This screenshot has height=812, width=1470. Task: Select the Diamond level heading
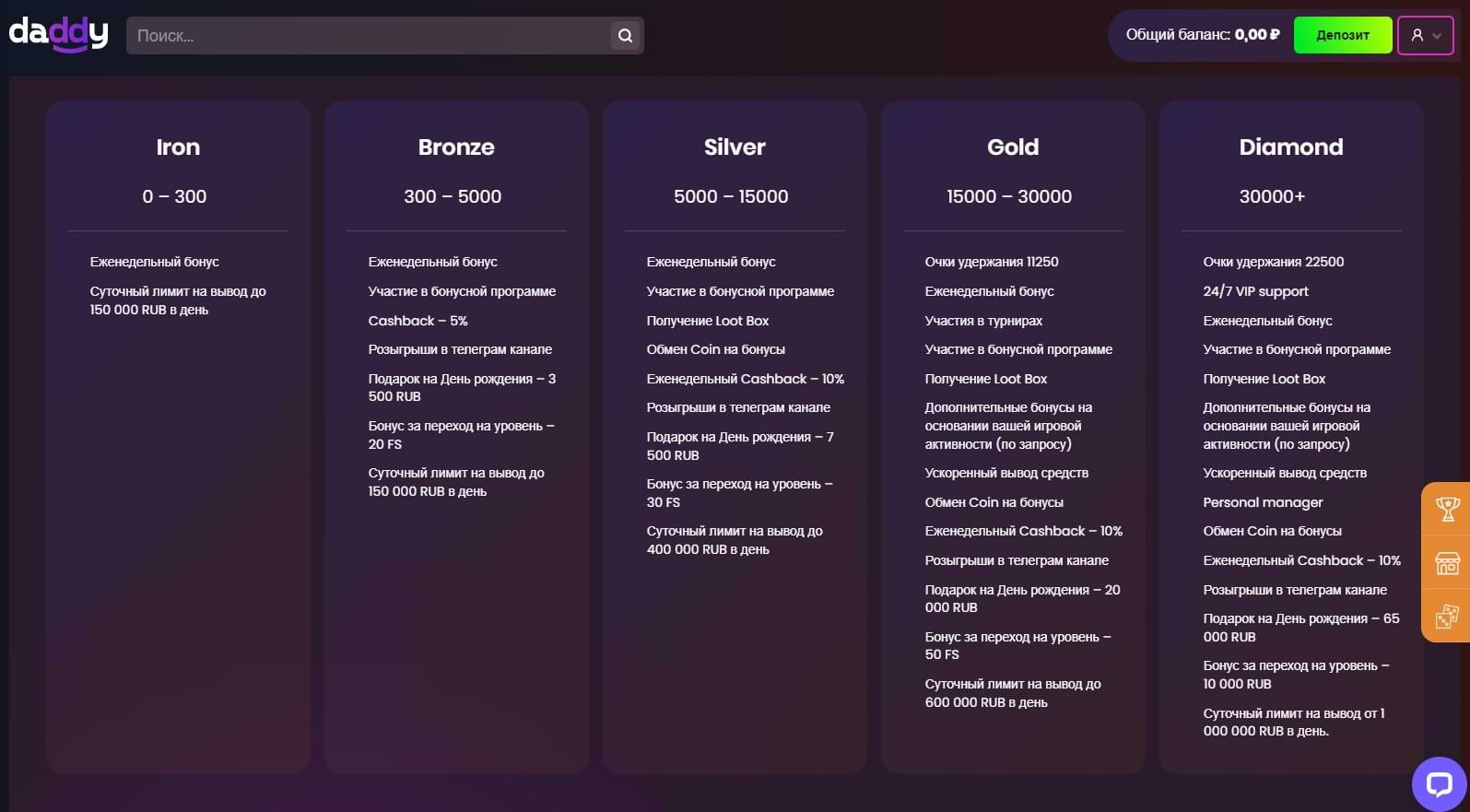click(x=1291, y=147)
